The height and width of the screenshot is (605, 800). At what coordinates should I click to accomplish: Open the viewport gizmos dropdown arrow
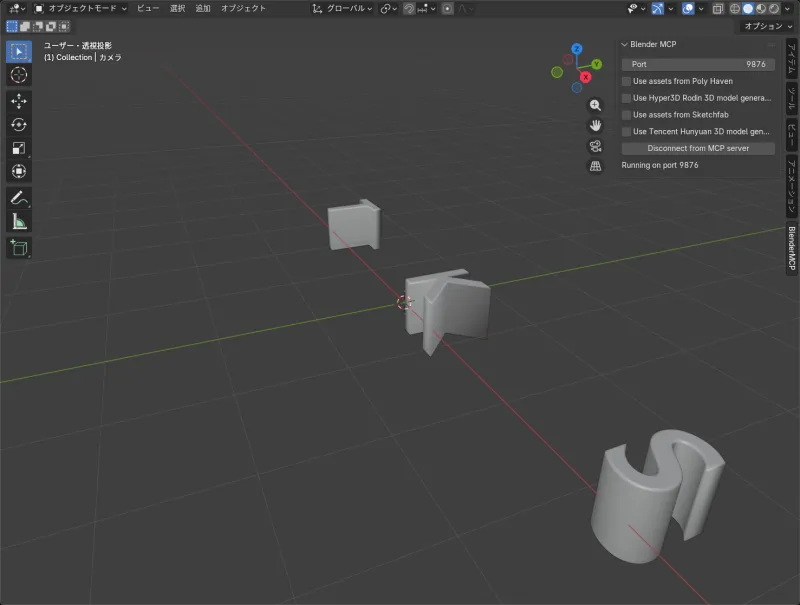(671, 9)
